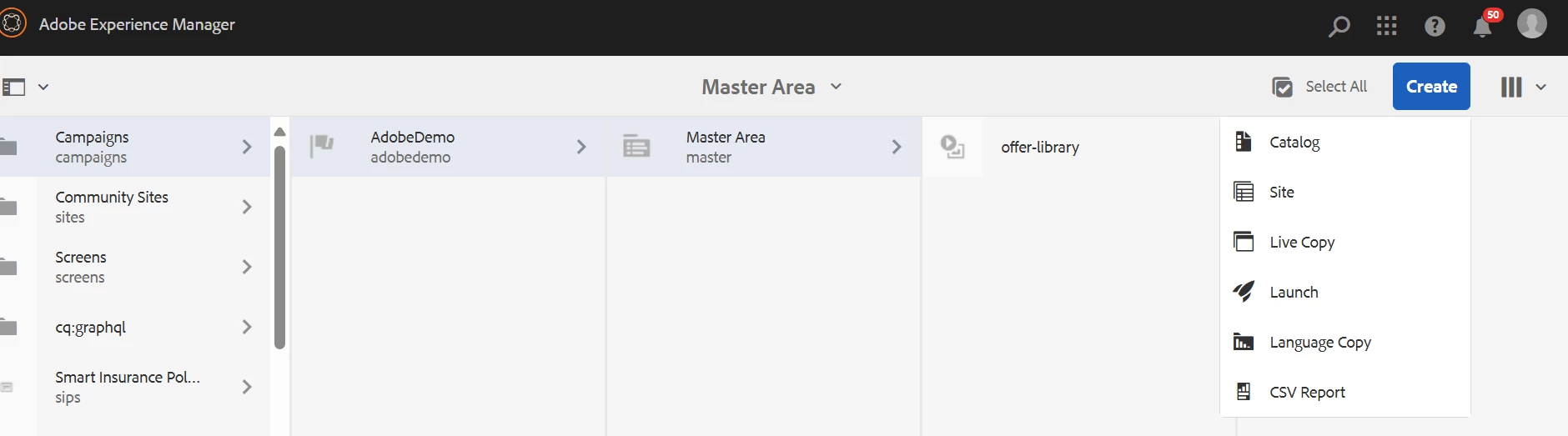Viewport: 1568px width, 436px height.
Task: Select the Campaigns row text
Action: coord(92,147)
